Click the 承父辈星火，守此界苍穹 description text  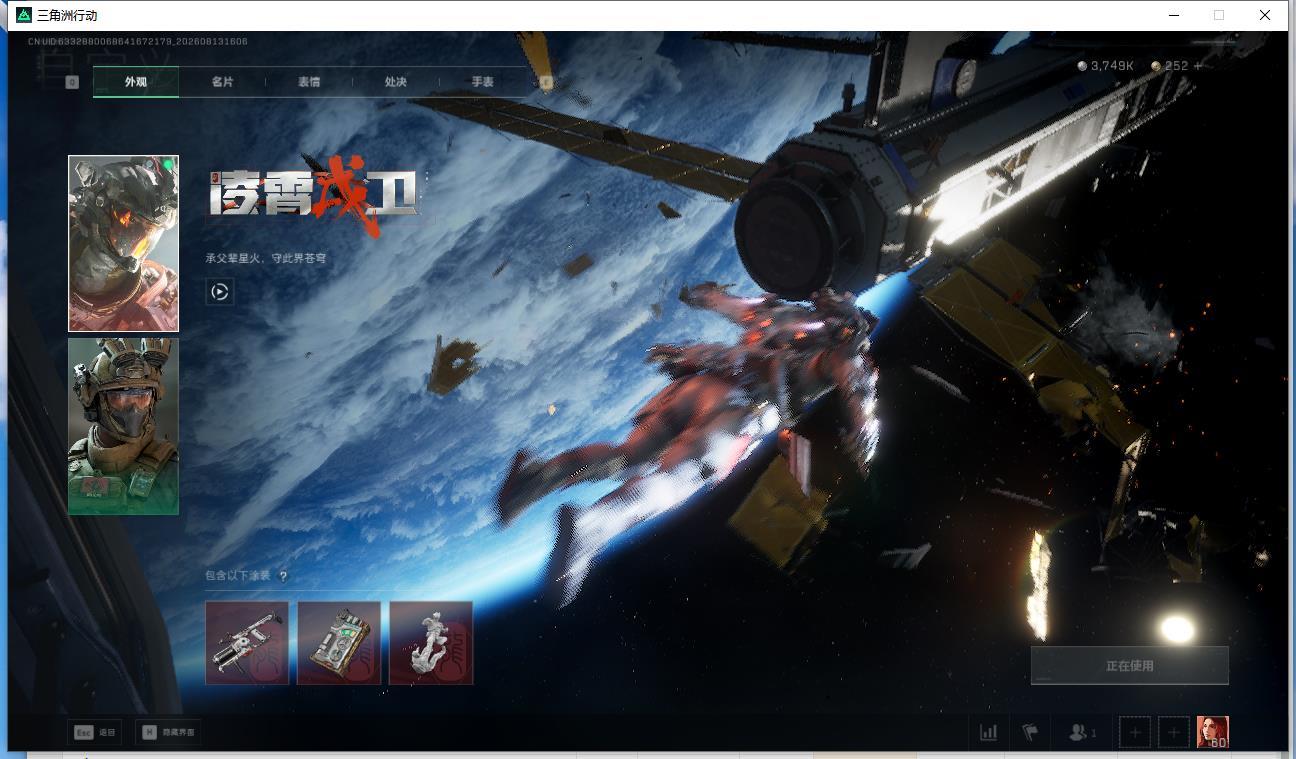pyautogui.click(x=266, y=258)
